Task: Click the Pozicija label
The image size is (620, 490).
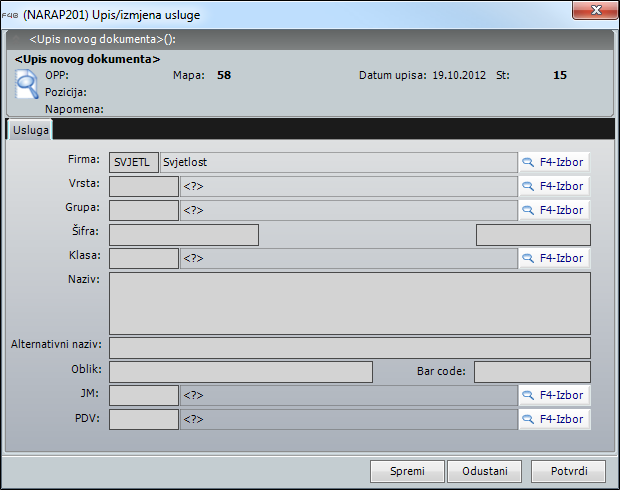Action: (66, 92)
